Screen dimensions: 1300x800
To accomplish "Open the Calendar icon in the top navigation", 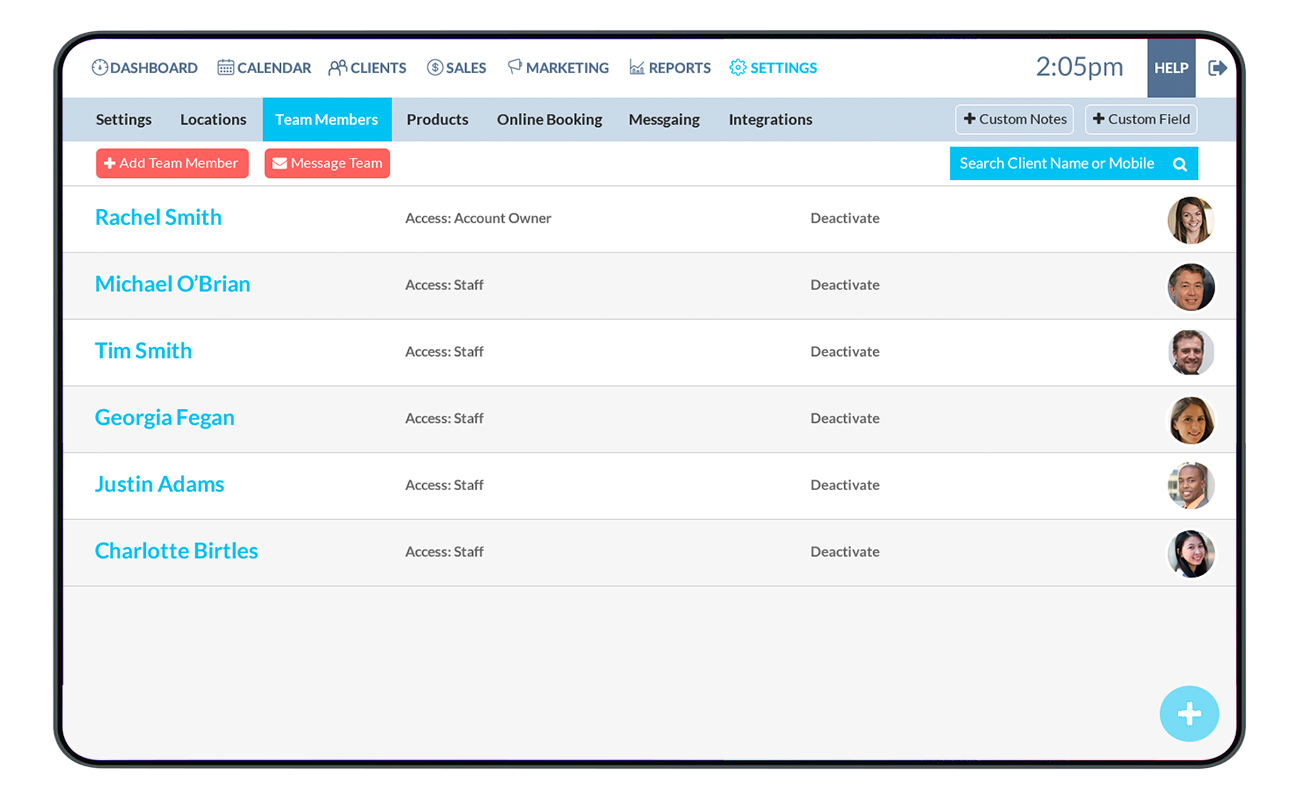I will [223, 67].
